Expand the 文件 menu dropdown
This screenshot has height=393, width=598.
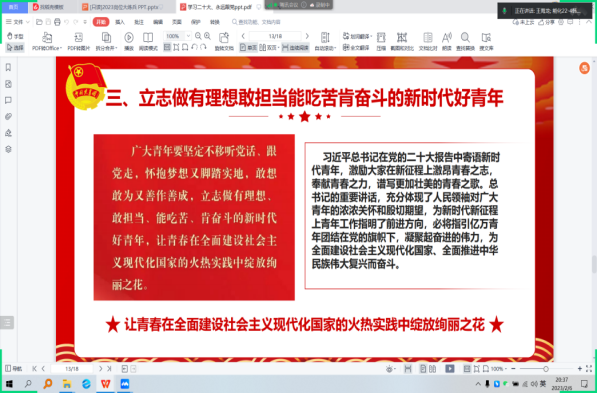pyautogui.click(x=18, y=22)
